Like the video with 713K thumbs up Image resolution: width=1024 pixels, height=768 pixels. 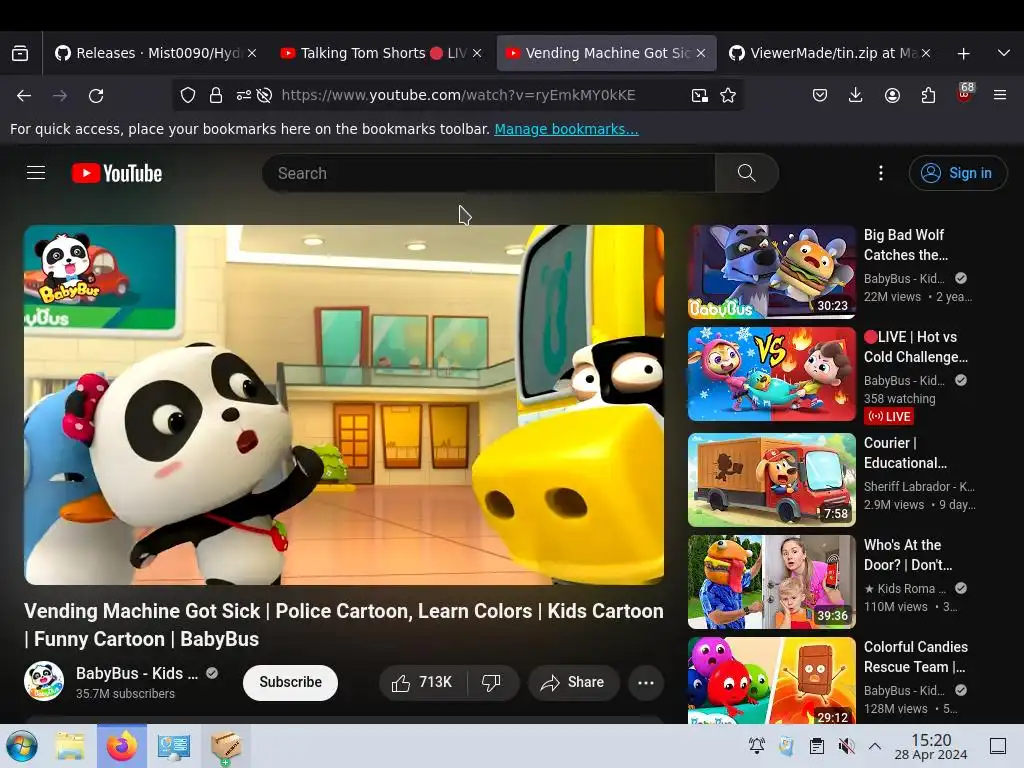tap(423, 682)
